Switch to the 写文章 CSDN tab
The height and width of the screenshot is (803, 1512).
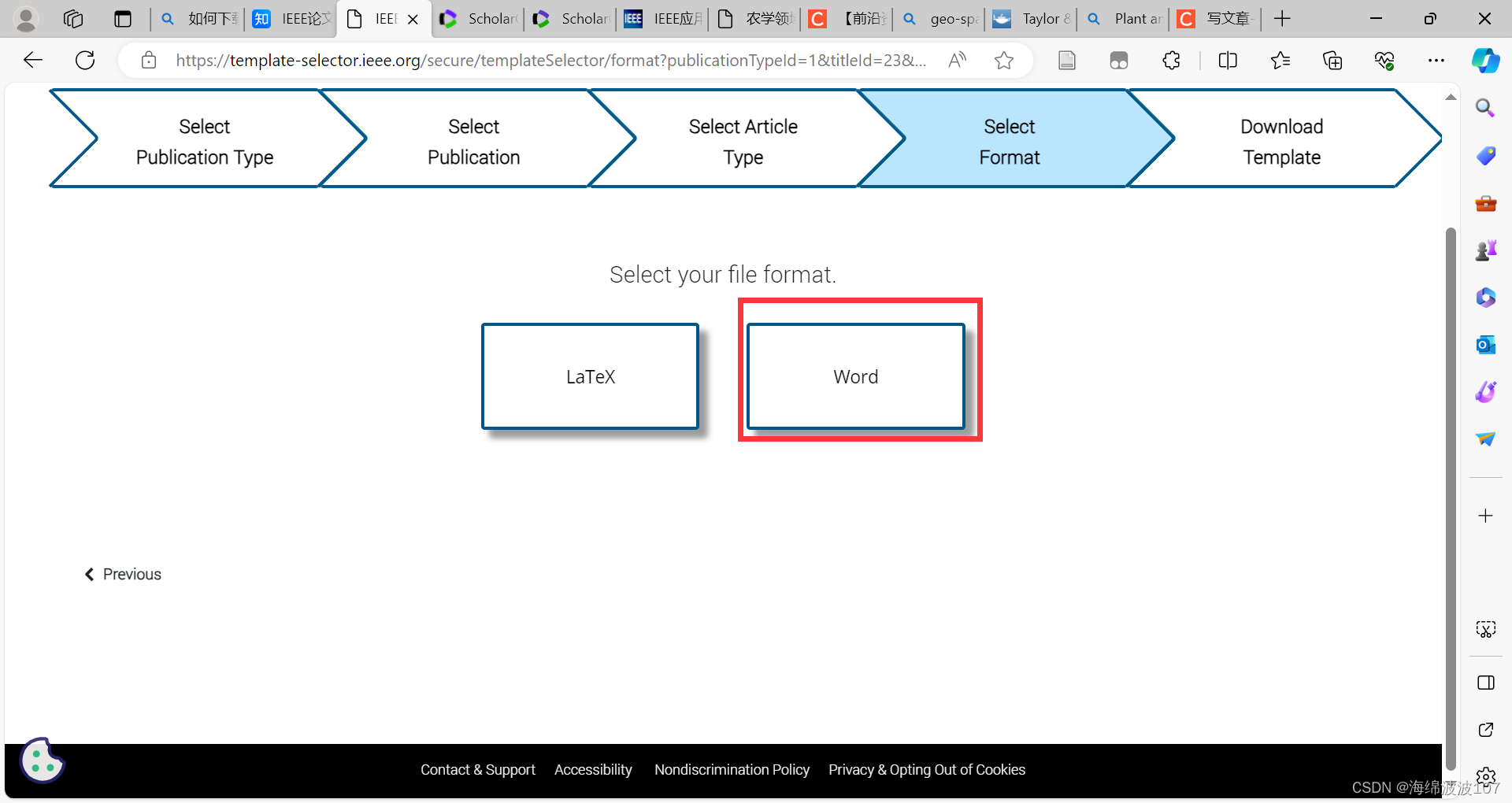1217,19
